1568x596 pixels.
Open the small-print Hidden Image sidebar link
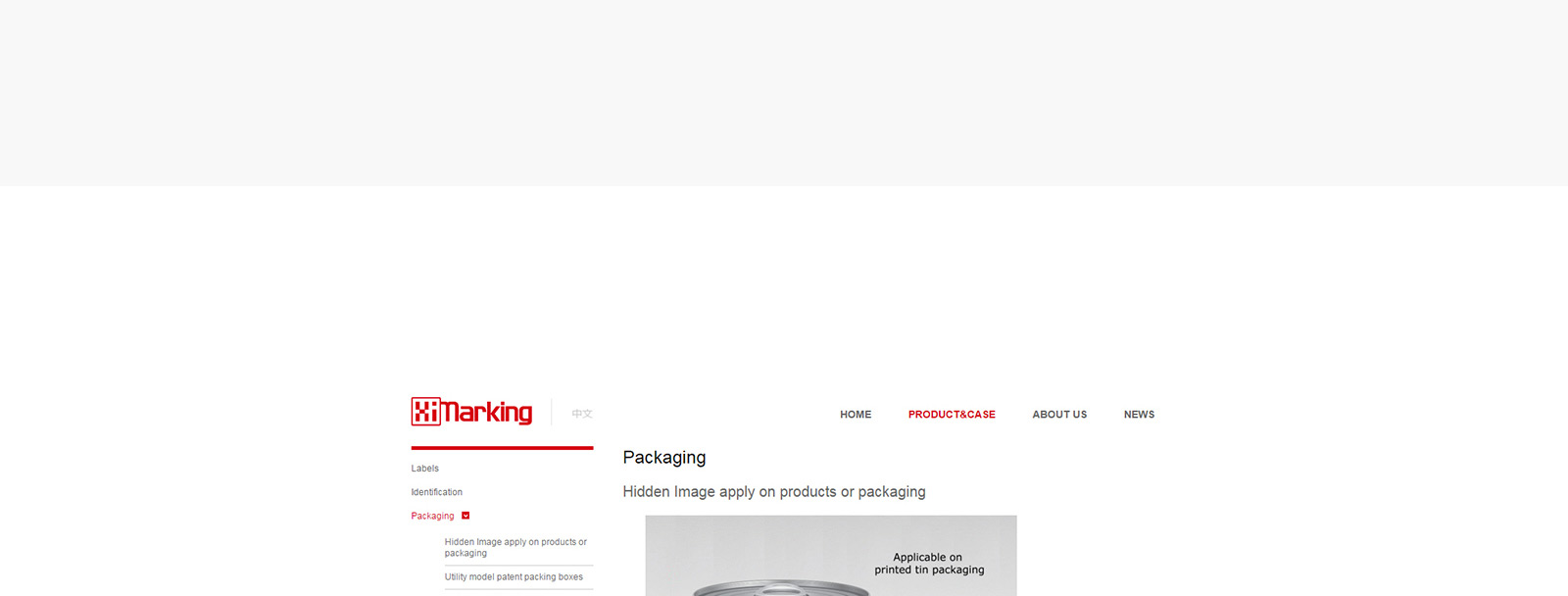click(515, 547)
